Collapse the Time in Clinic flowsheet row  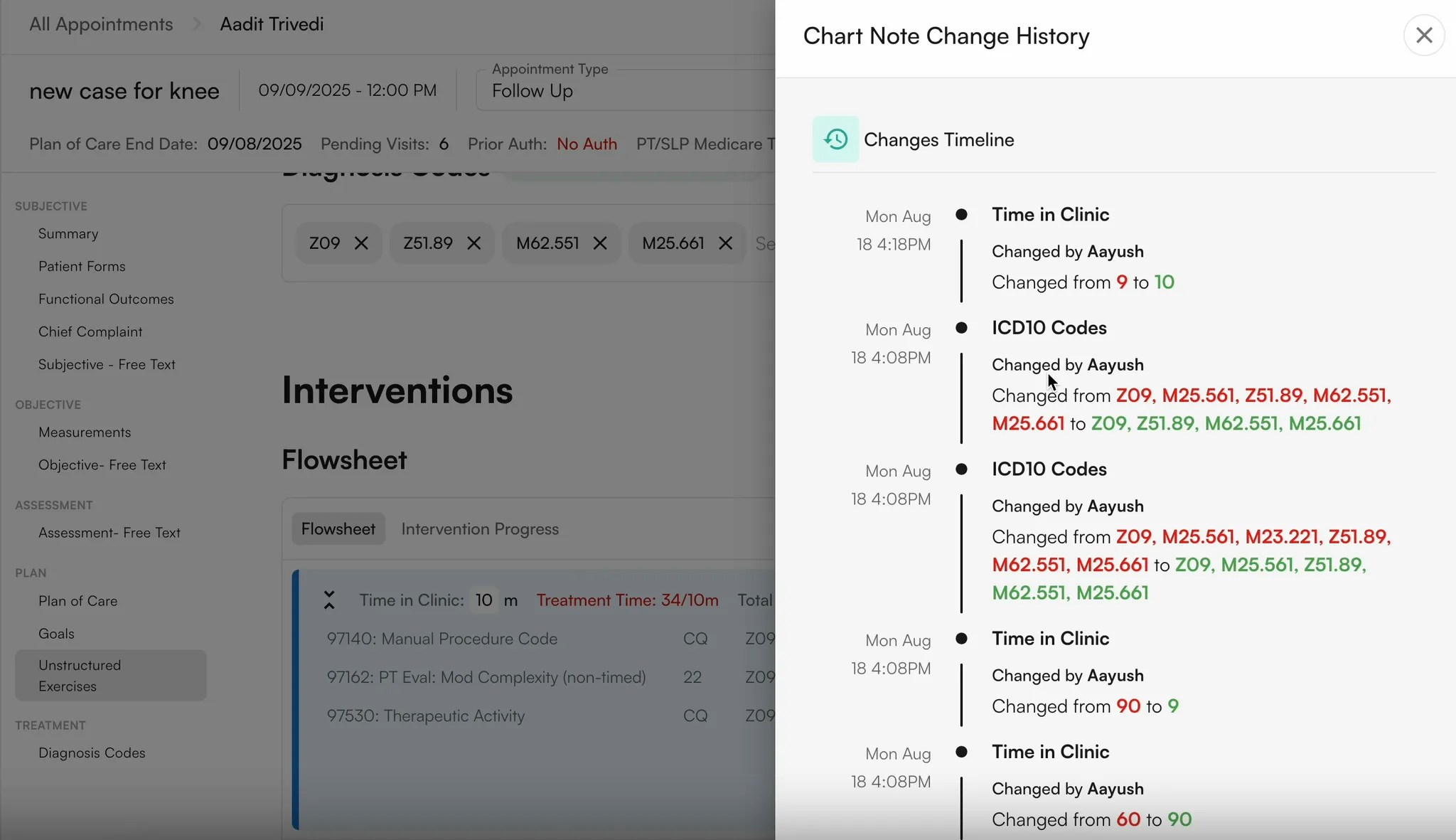pos(329,600)
